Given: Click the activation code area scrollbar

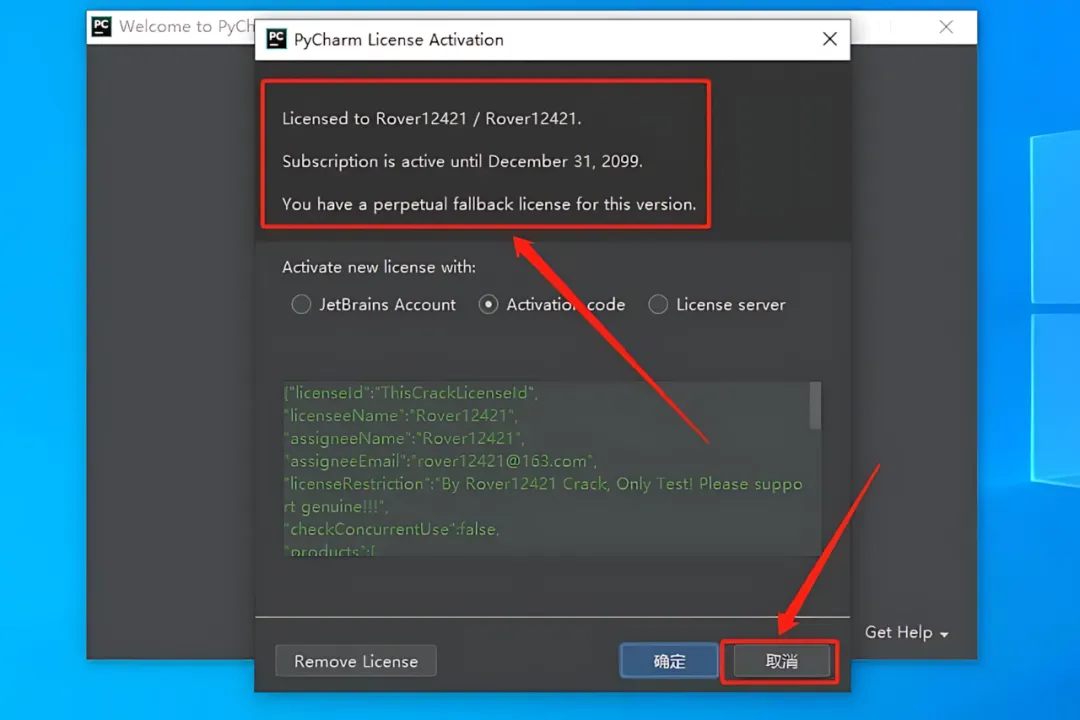Looking at the screenshot, I should click(816, 406).
